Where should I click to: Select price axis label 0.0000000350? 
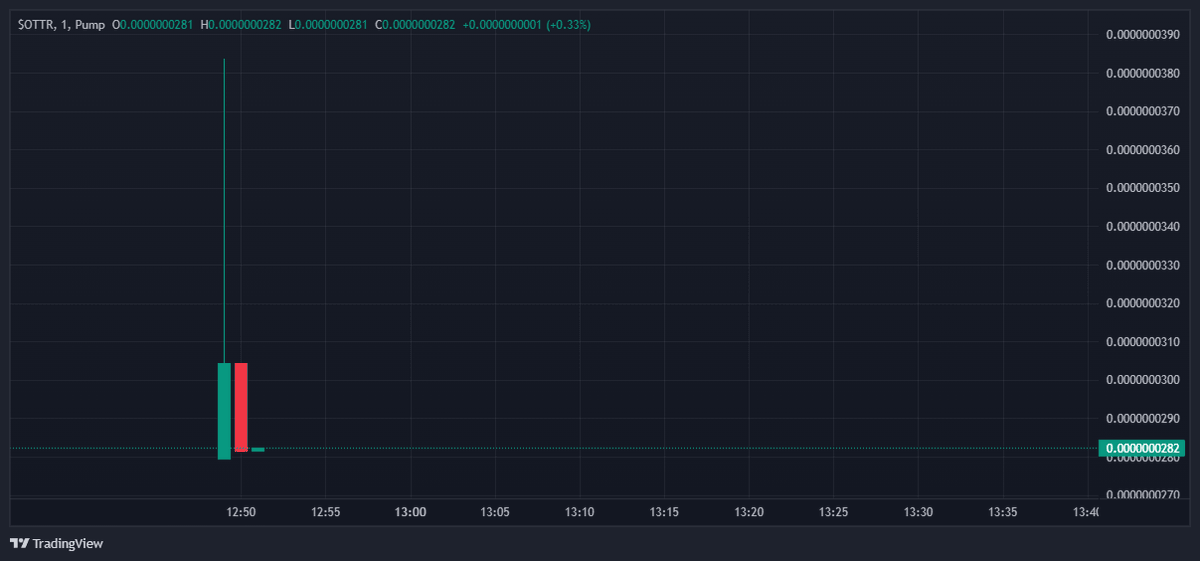click(x=1143, y=188)
